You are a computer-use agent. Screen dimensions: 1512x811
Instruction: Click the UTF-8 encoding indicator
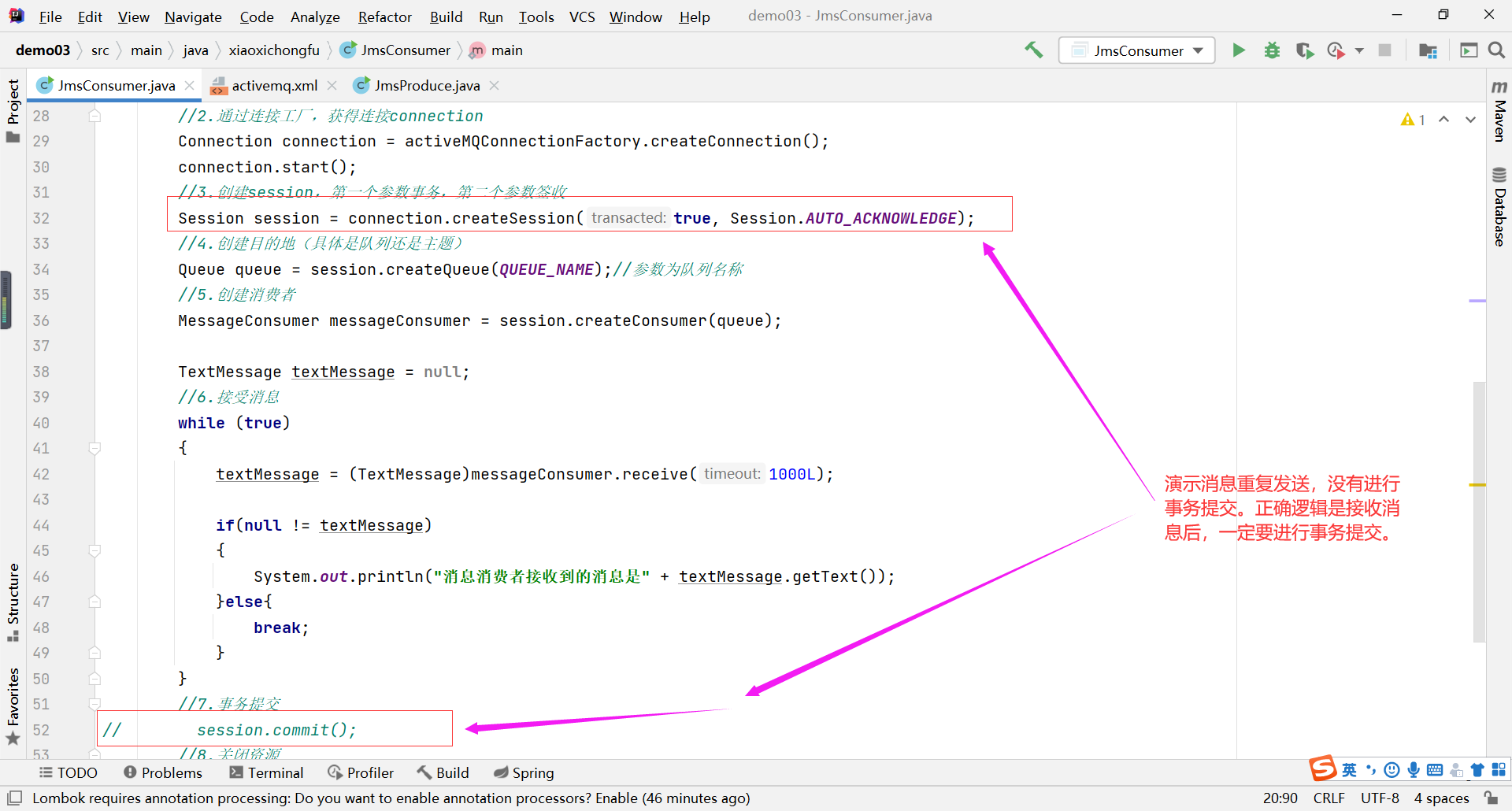click(1380, 798)
